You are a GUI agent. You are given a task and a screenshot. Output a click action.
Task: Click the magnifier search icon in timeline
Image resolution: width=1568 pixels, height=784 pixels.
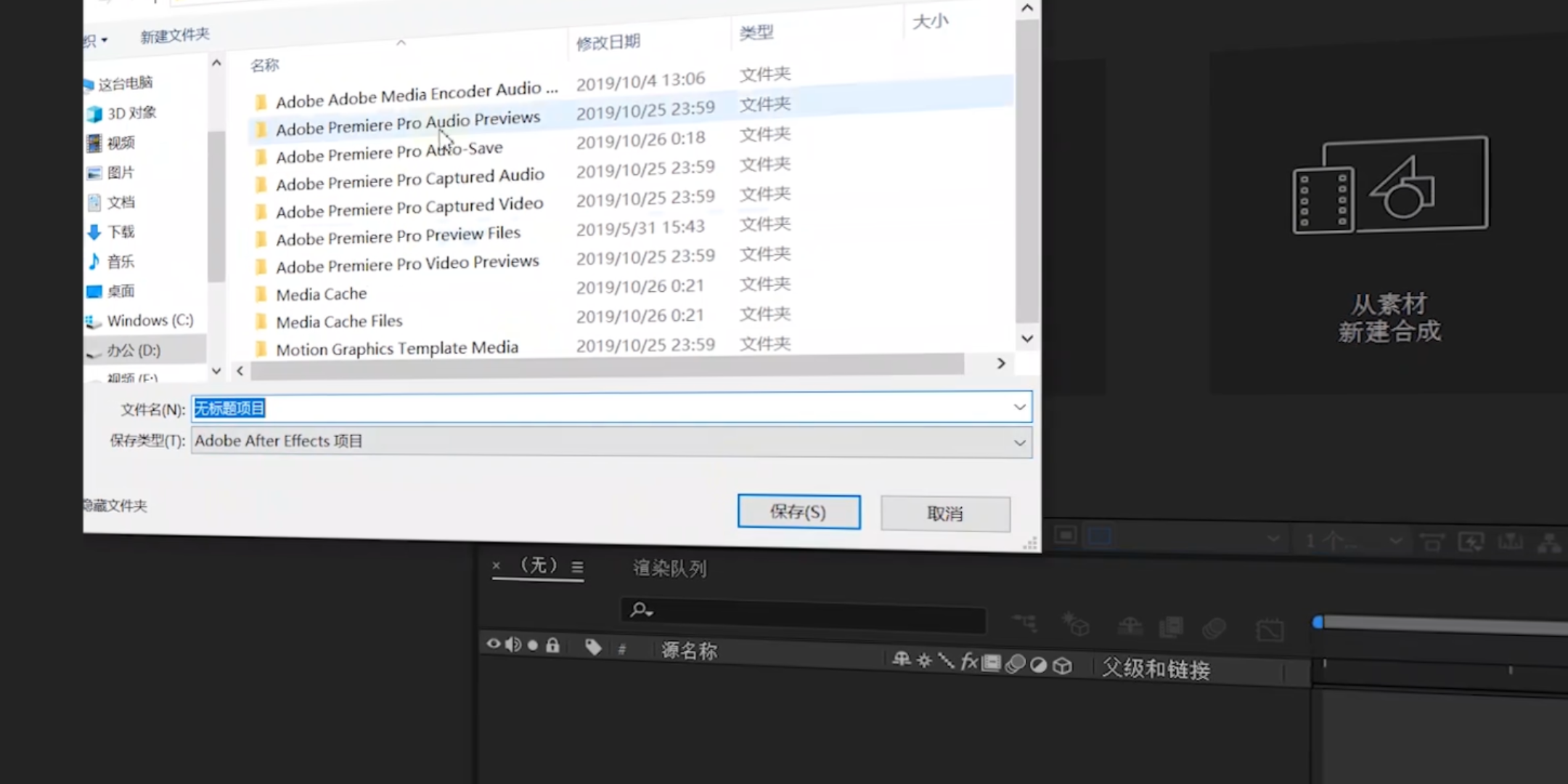pos(640,609)
